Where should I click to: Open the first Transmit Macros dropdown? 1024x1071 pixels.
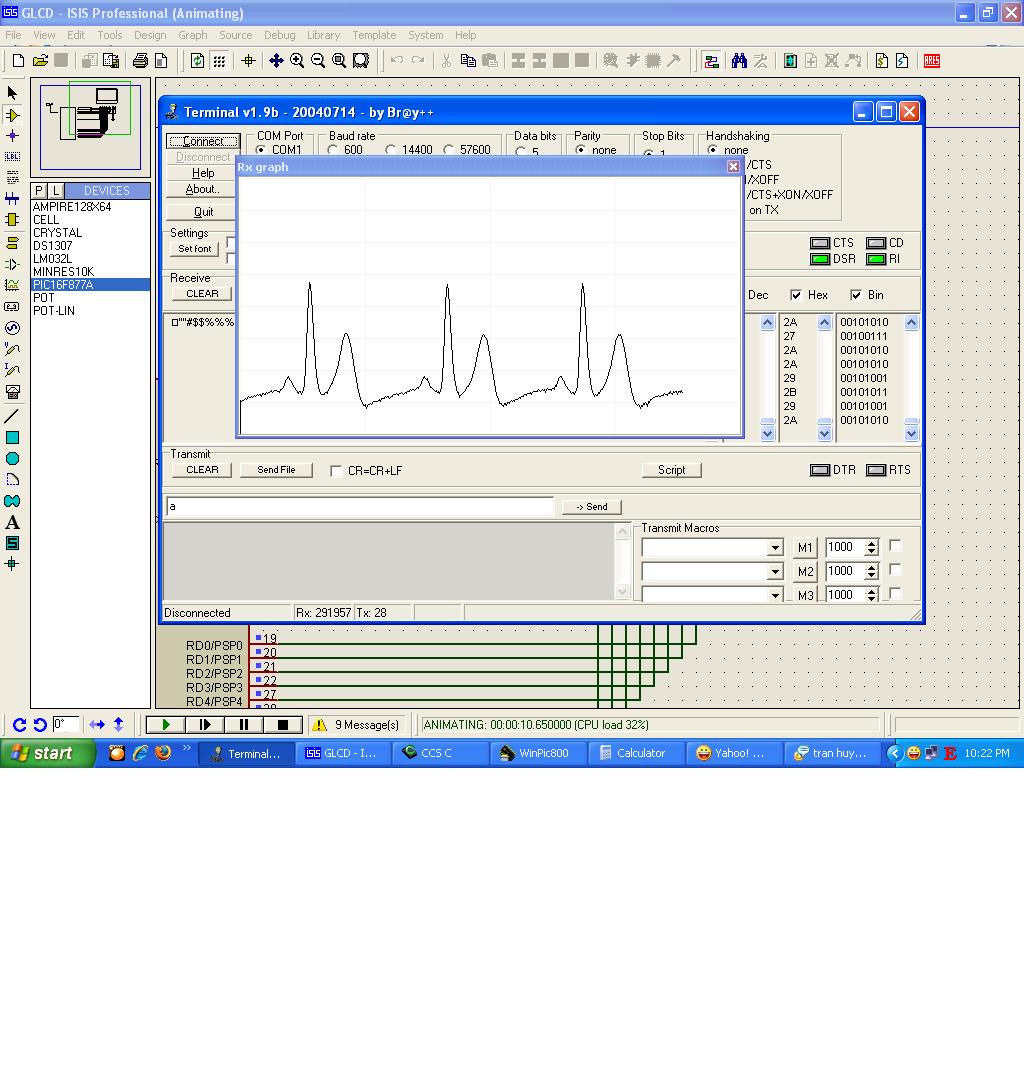coord(775,548)
